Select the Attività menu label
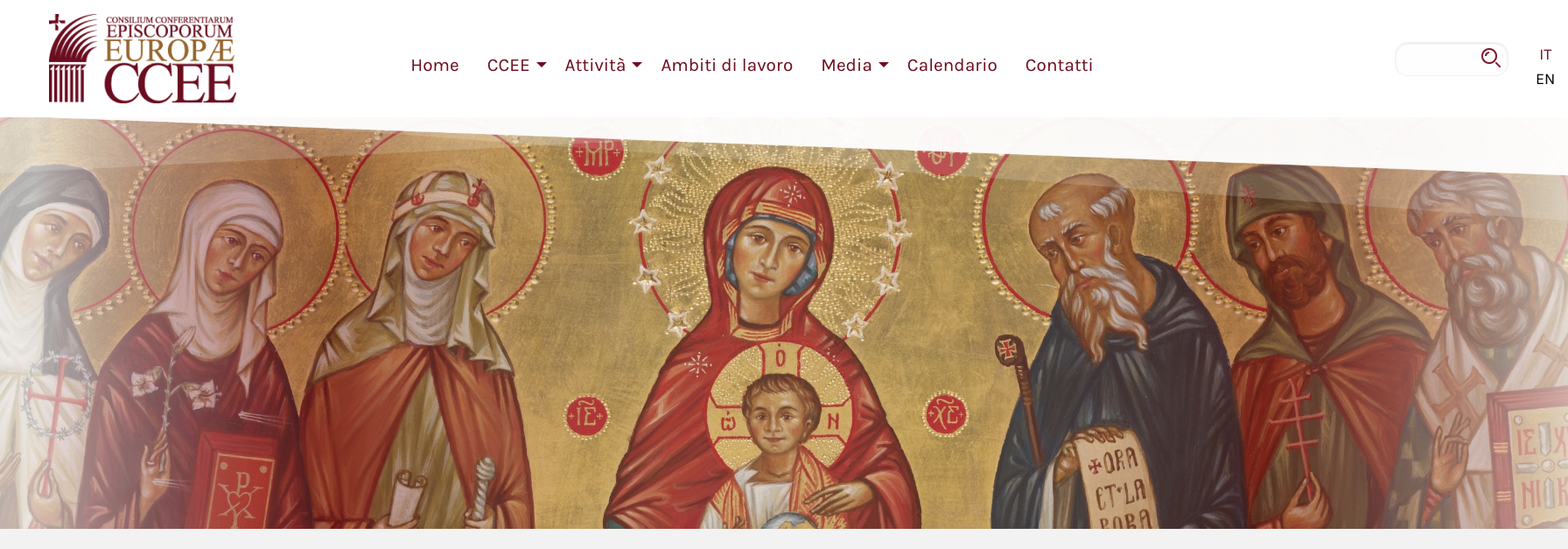The image size is (1568, 549). coord(595,66)
